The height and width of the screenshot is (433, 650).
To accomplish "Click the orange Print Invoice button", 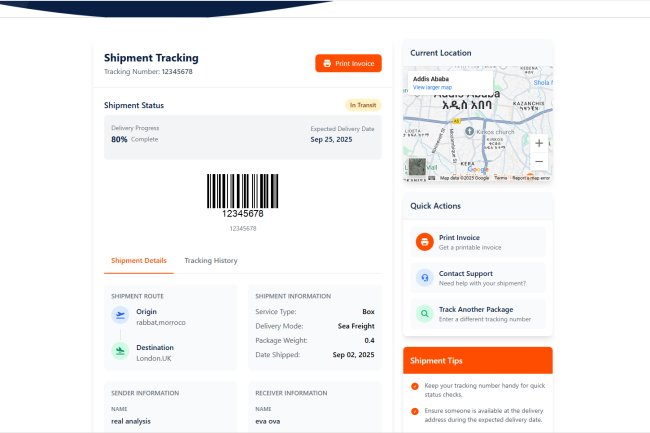I will [348, 63].
